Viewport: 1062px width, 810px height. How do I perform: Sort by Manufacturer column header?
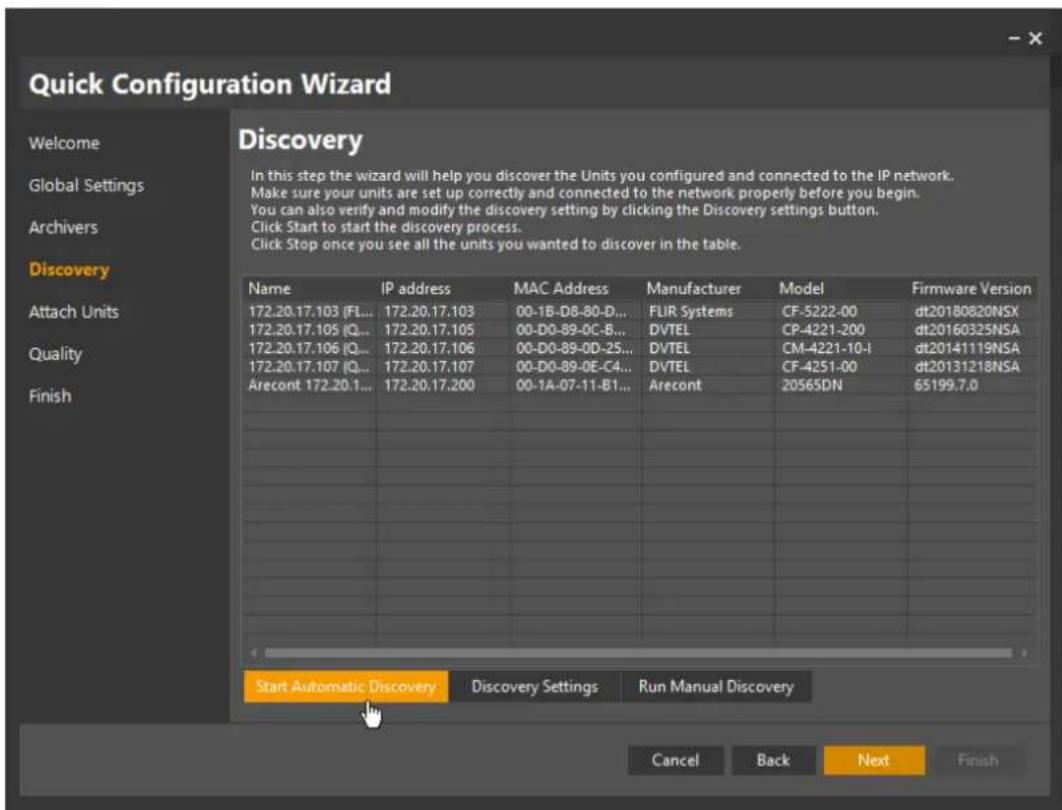pyautogui.click(x=708, y=289)
